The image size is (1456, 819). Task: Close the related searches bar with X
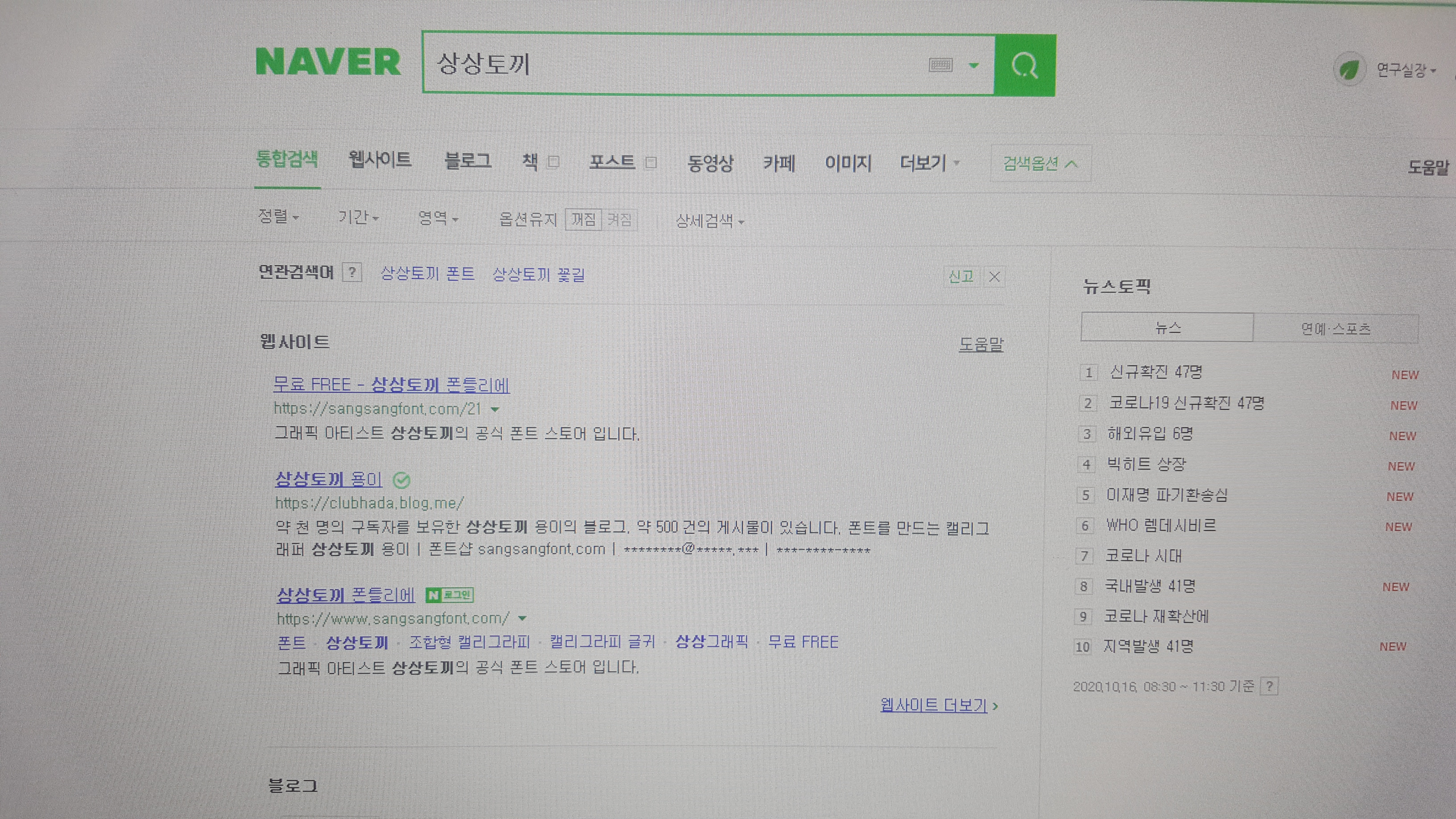[995, 277]
